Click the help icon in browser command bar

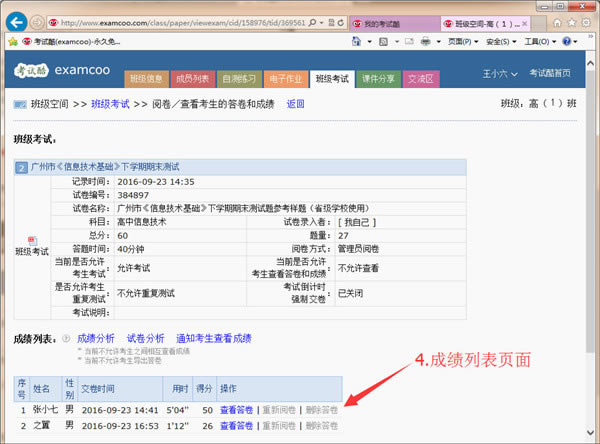[569, 43]
